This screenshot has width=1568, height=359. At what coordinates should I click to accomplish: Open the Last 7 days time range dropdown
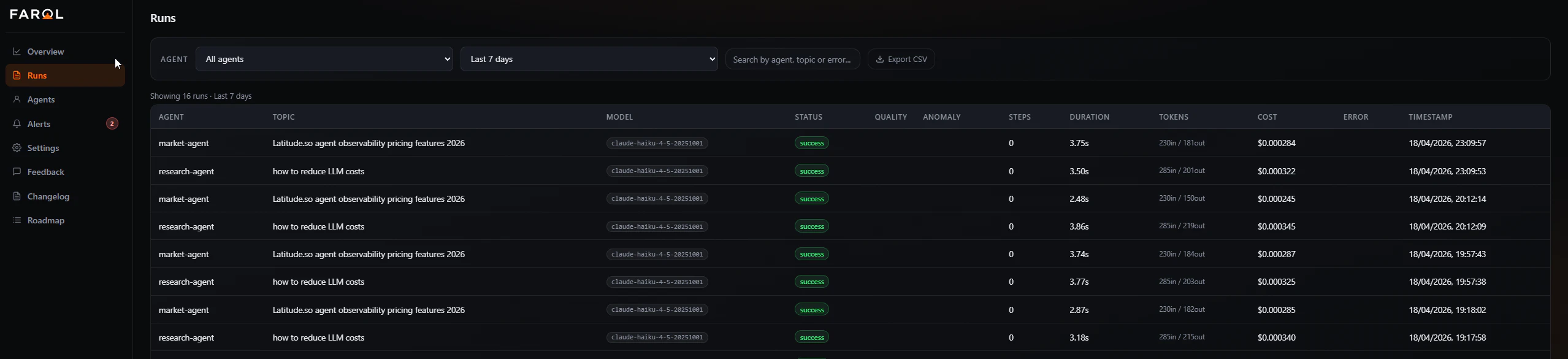(589, 59)
